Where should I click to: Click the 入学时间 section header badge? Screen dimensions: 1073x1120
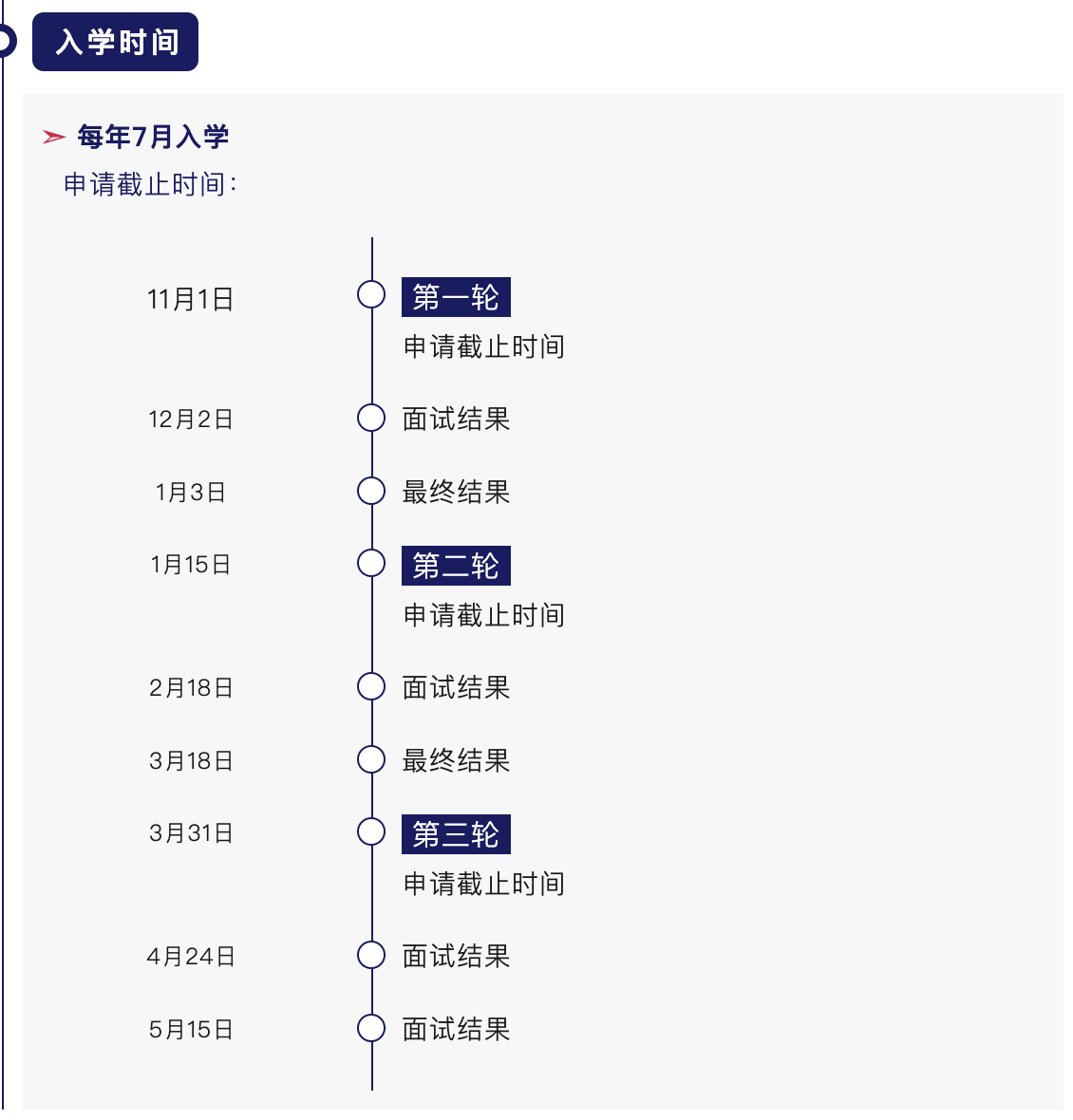tap(115, 42)
